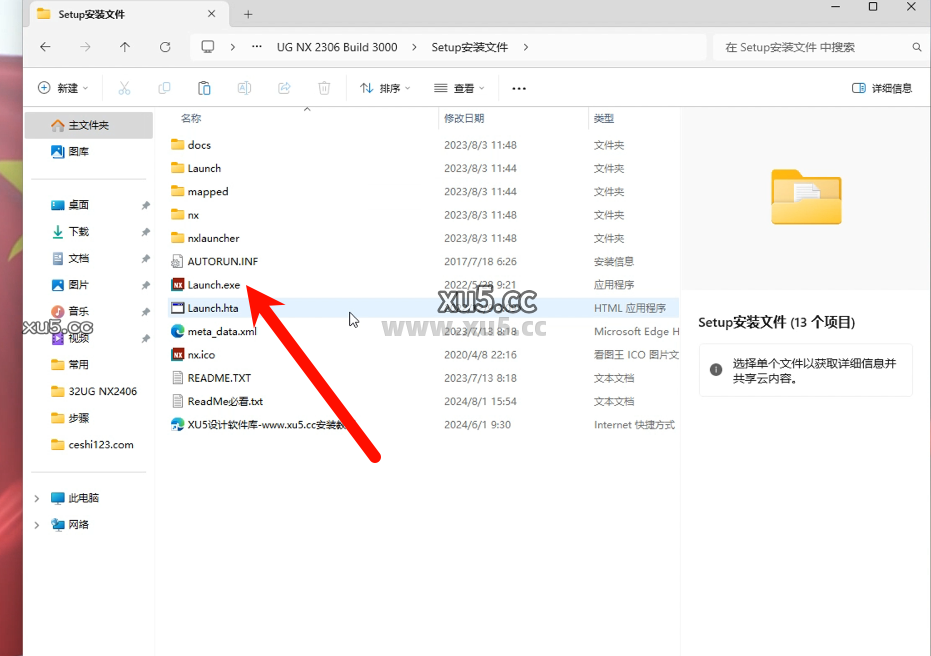931x656 pixels.
Task: Open the 查看 (View) dropdown
Action: pos(458,88)
